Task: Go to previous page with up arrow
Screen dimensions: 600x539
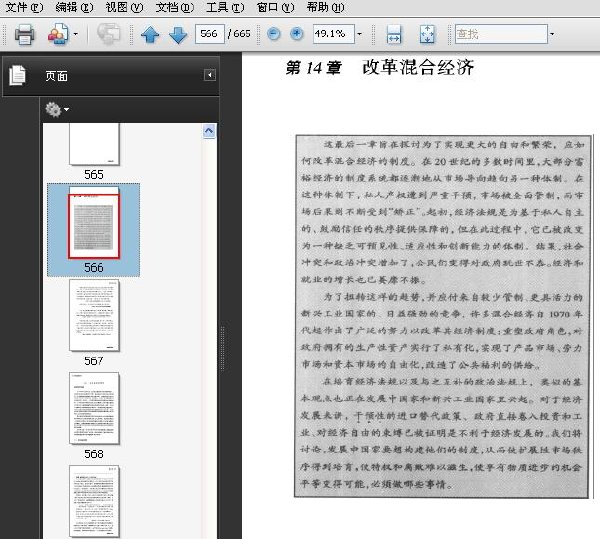Action: pos(150,34)
